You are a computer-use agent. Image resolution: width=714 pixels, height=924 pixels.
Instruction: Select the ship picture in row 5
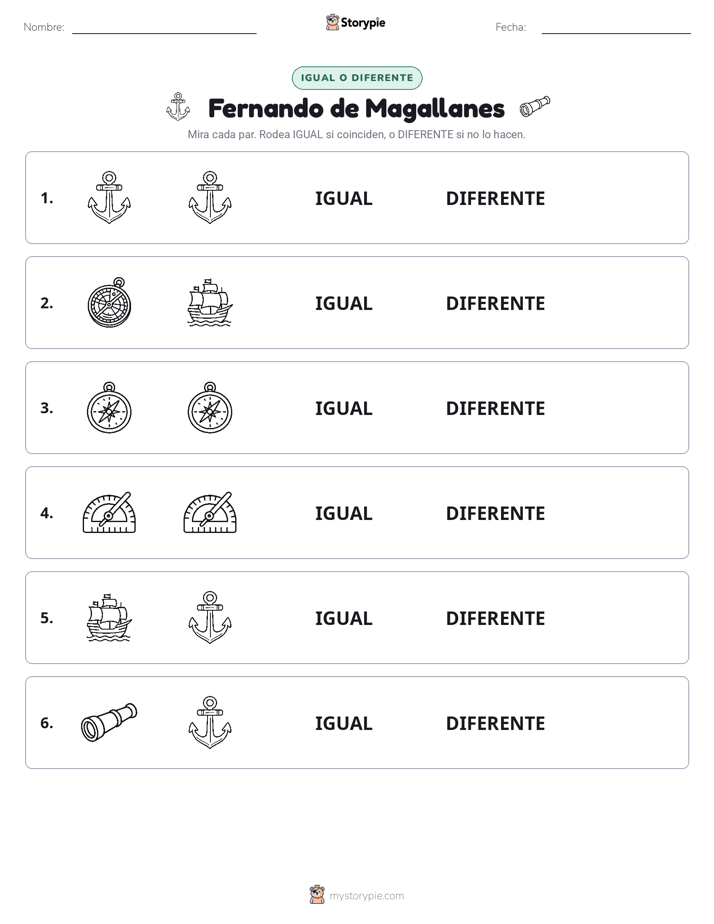click(x=109, y=618)
